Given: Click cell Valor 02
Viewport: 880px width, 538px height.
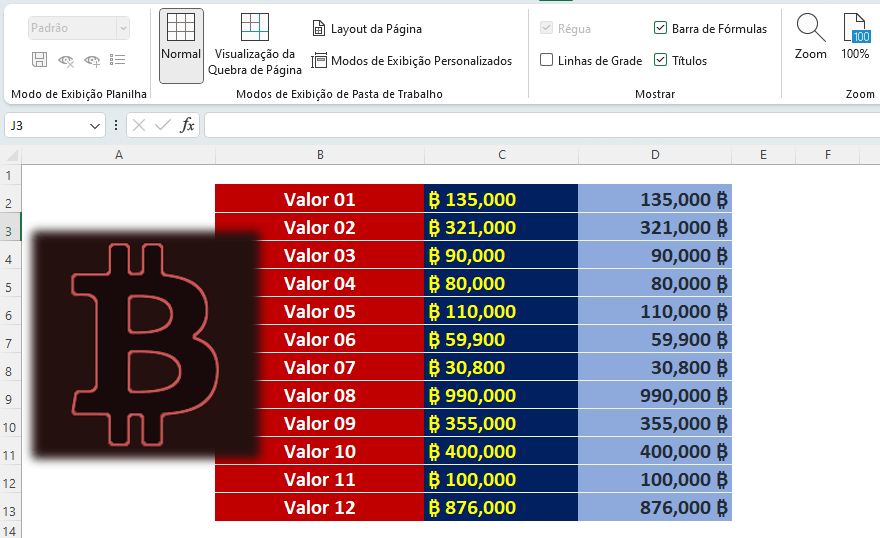Looking at the screenshot, I should pyautogui.click(x=319, y=227).
